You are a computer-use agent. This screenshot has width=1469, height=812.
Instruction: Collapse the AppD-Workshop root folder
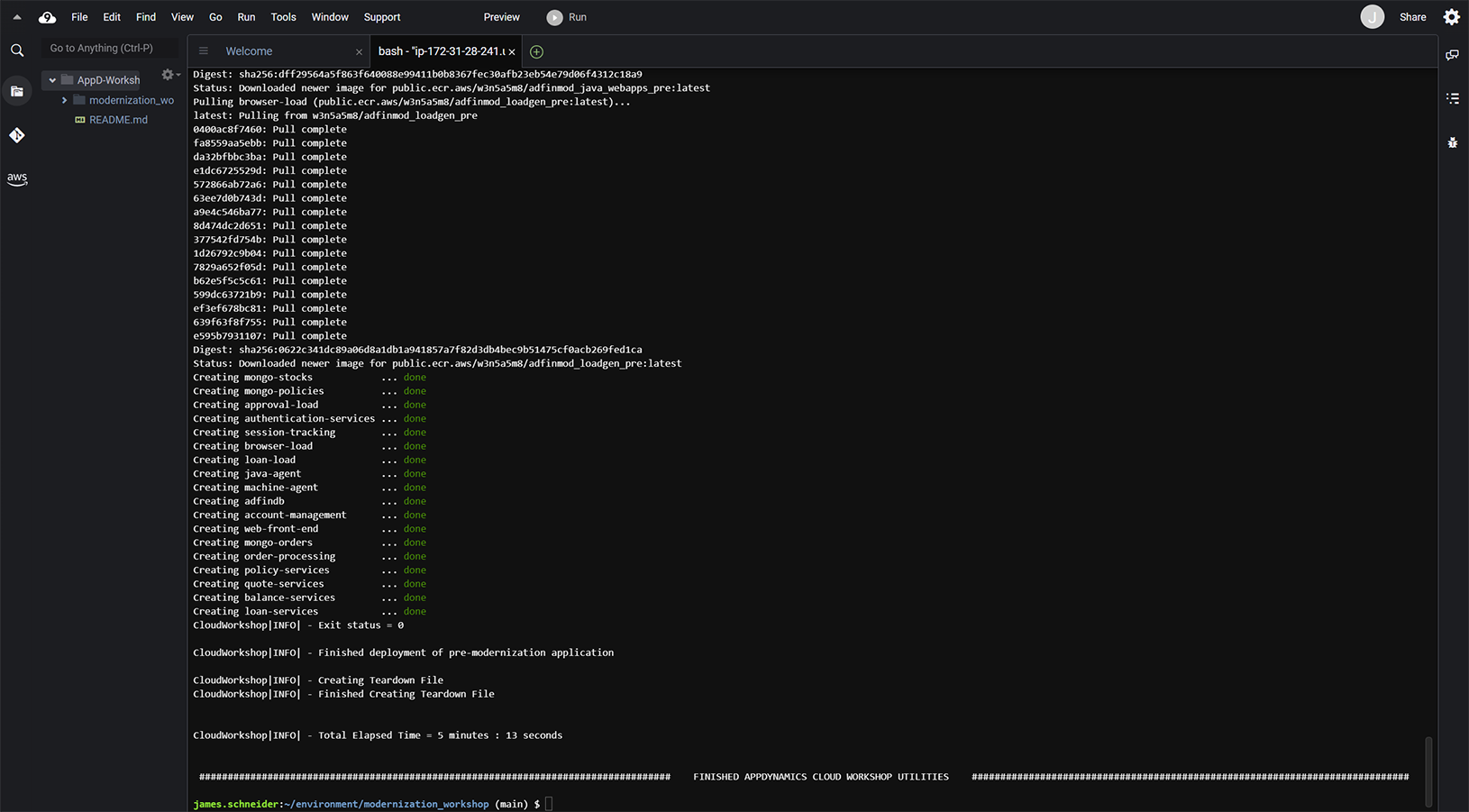52,80
